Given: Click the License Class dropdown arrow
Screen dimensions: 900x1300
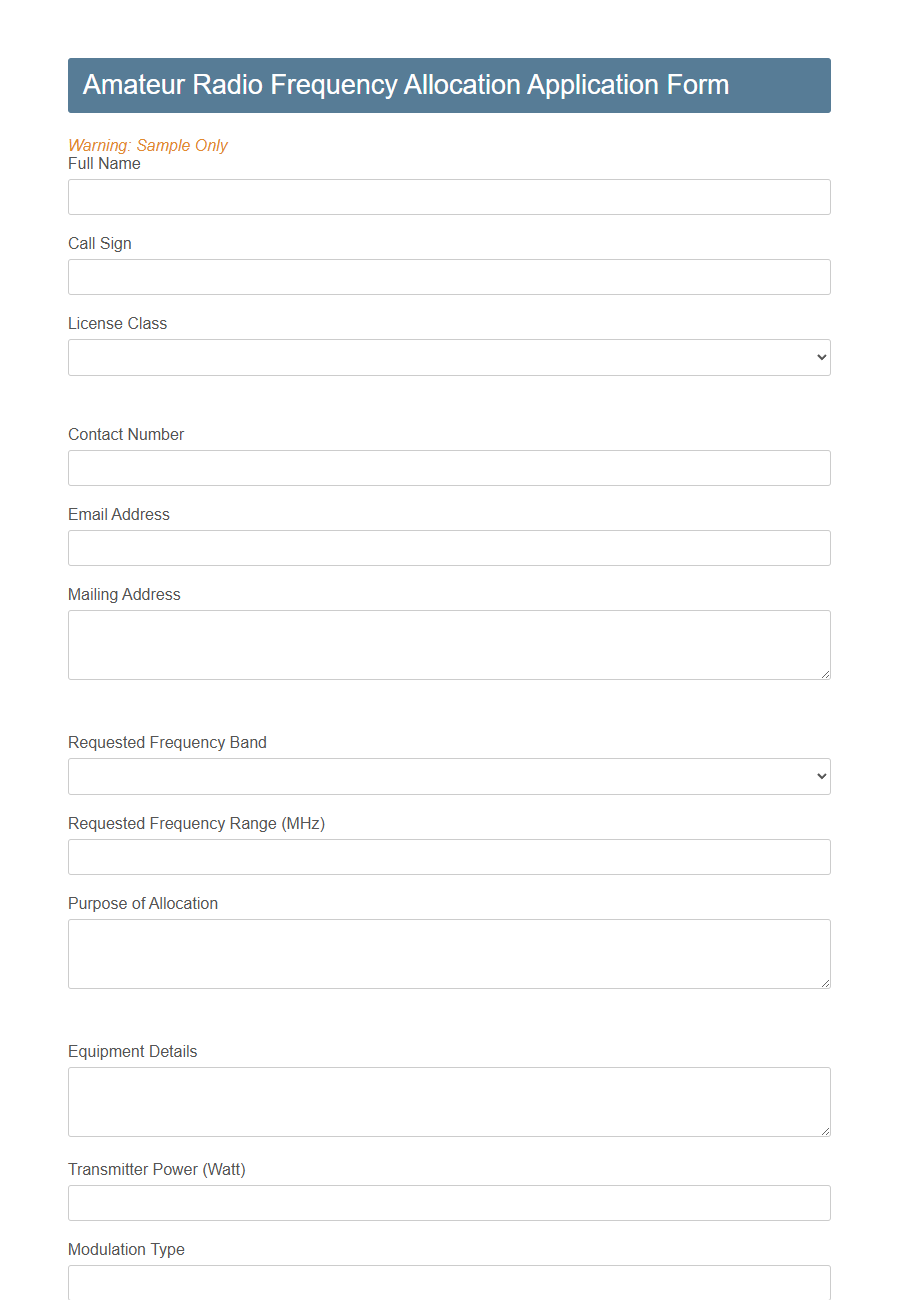Looking at the screenshot, I should (822, 357).
